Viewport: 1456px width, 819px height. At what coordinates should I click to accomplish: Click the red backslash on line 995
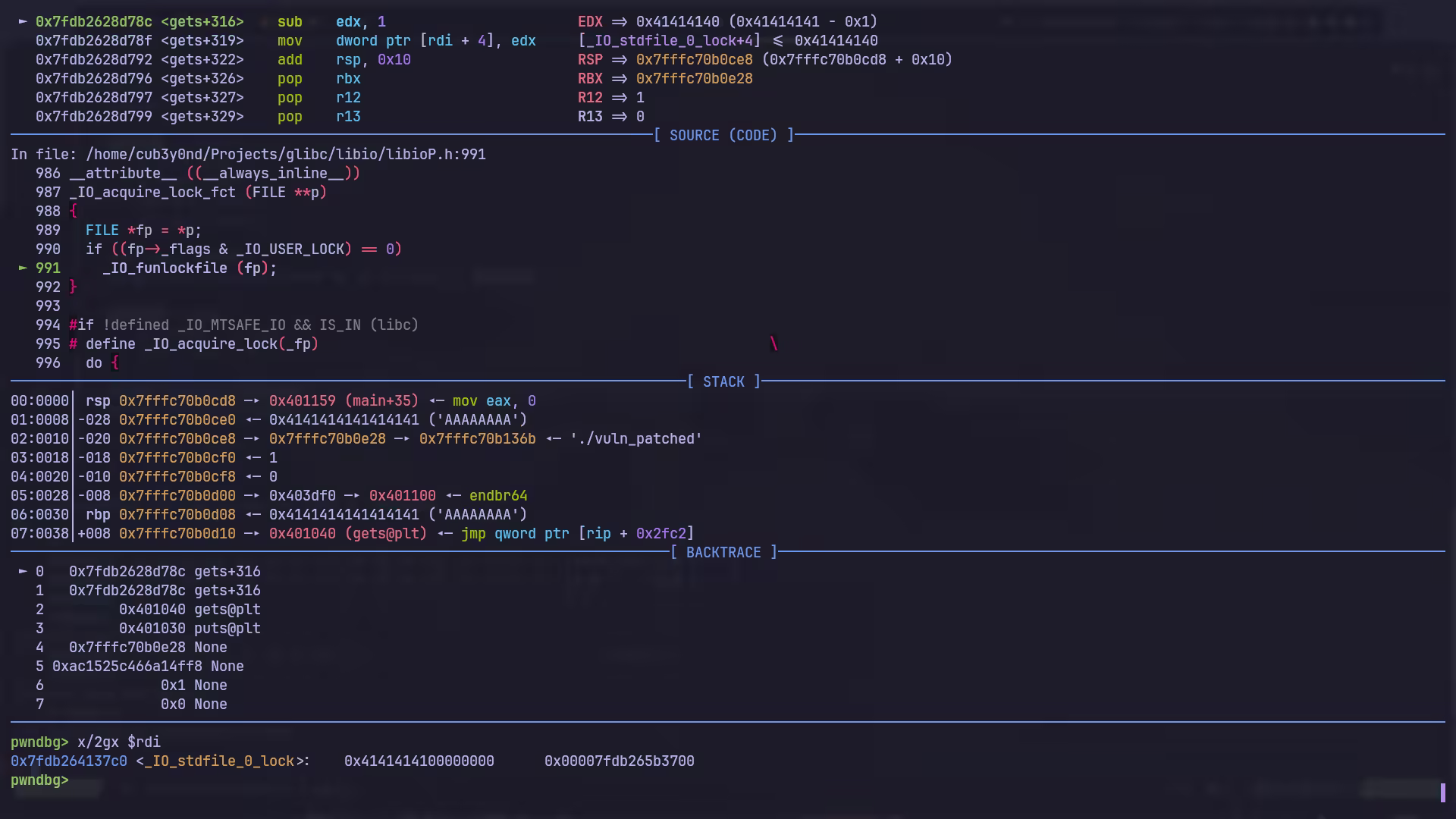[x=773, y=344]
